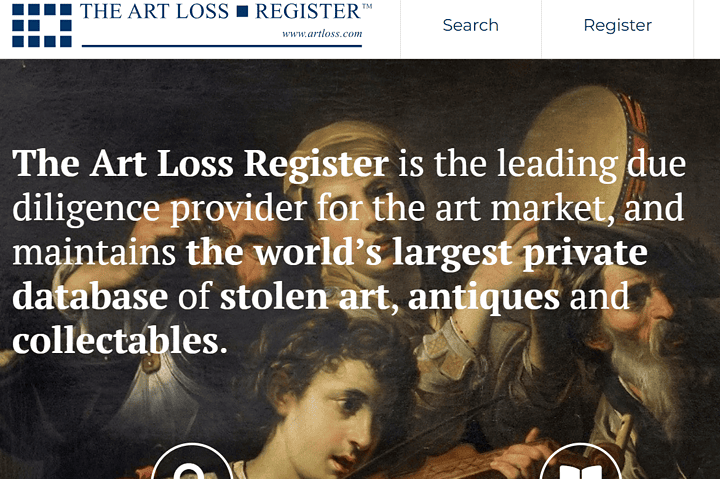
Task: Click THE ART LOSS REGISTER logo text
Action: [220, 11]
